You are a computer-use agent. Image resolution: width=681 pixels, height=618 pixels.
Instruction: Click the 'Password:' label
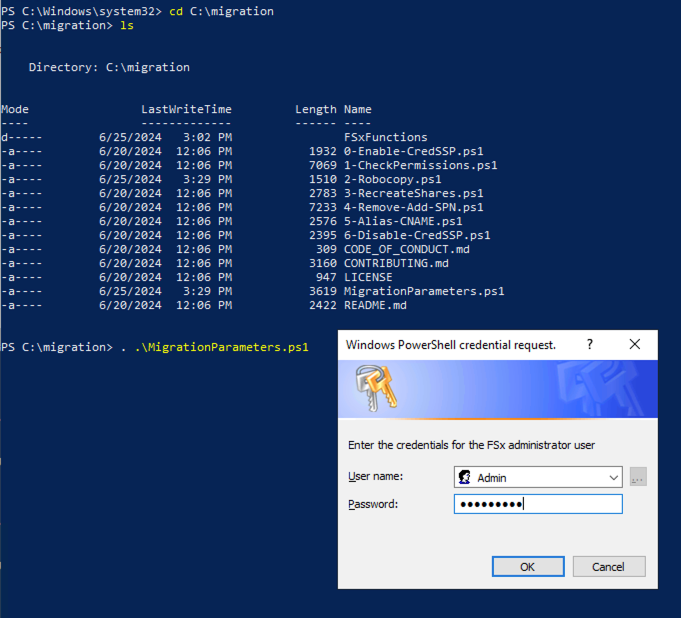tap(373, 504)
